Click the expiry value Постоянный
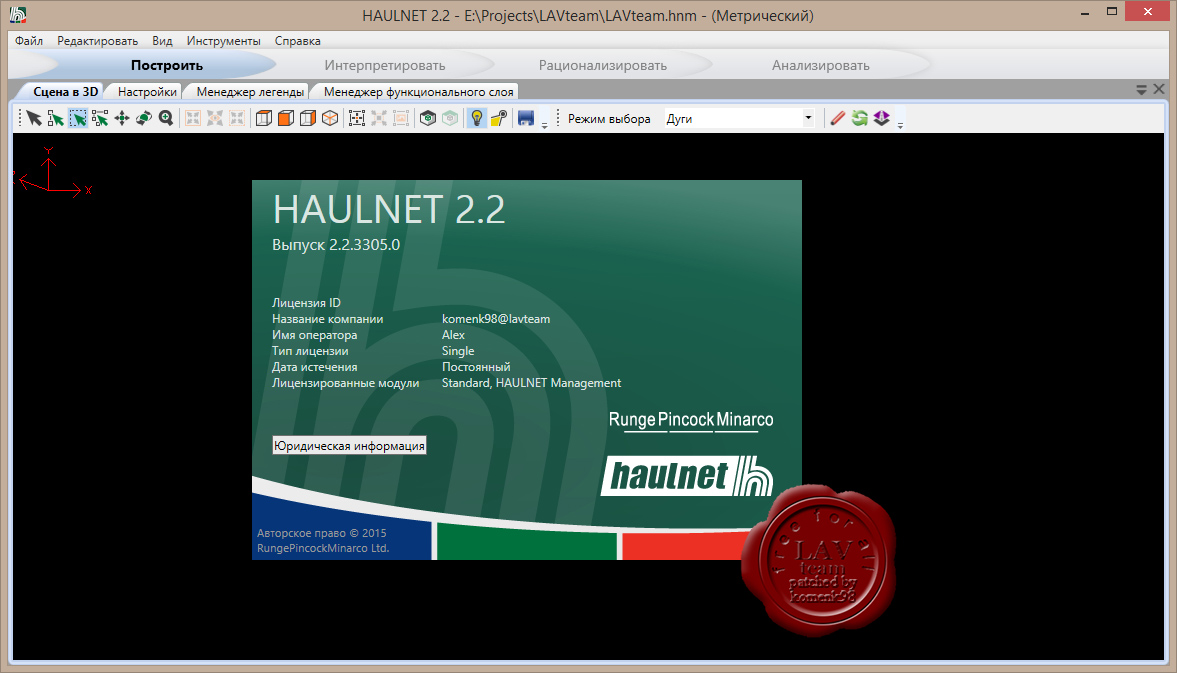Screen dimensions: 1177x673 [476, 367]
